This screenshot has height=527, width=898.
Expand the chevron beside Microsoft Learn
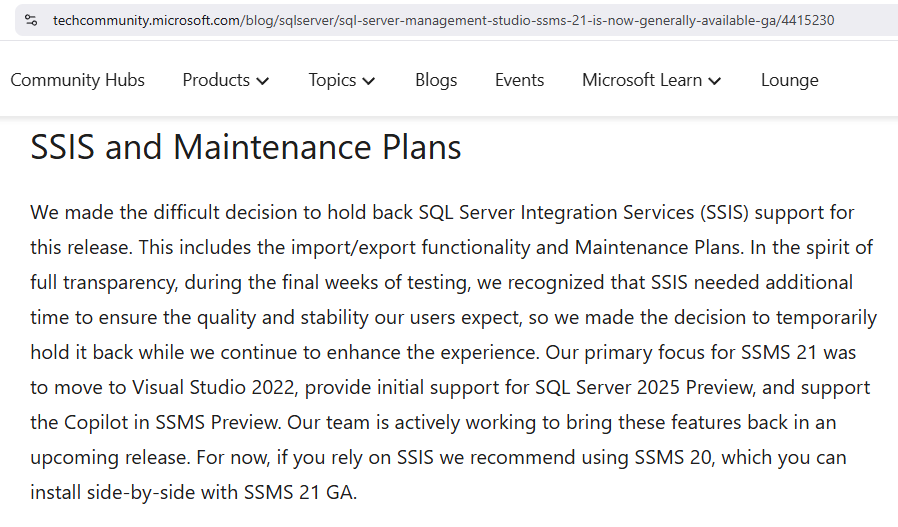pyautogui.click(x=714, y=81)
